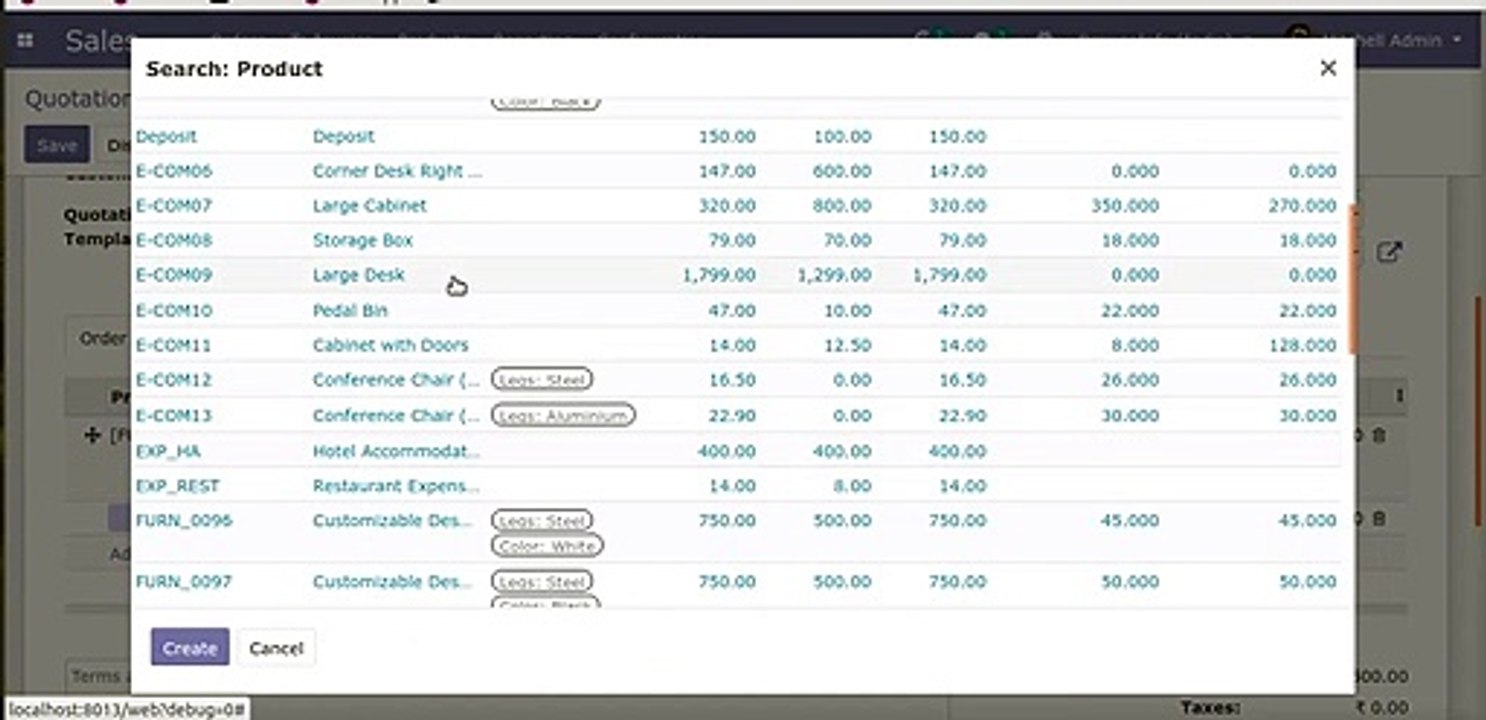Select product reference E-COM12
Image resolution: width=1486 pixels, height=720 pixels.
pos(174,380)
